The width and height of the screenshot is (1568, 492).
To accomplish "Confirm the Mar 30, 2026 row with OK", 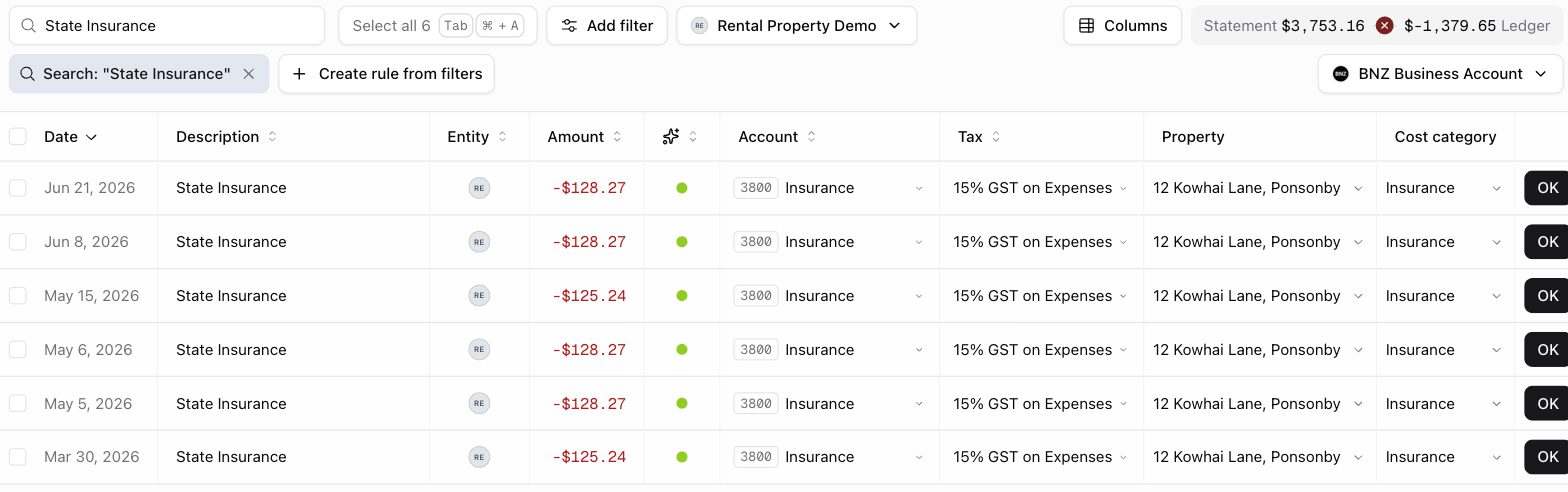I will point(1547,457).
